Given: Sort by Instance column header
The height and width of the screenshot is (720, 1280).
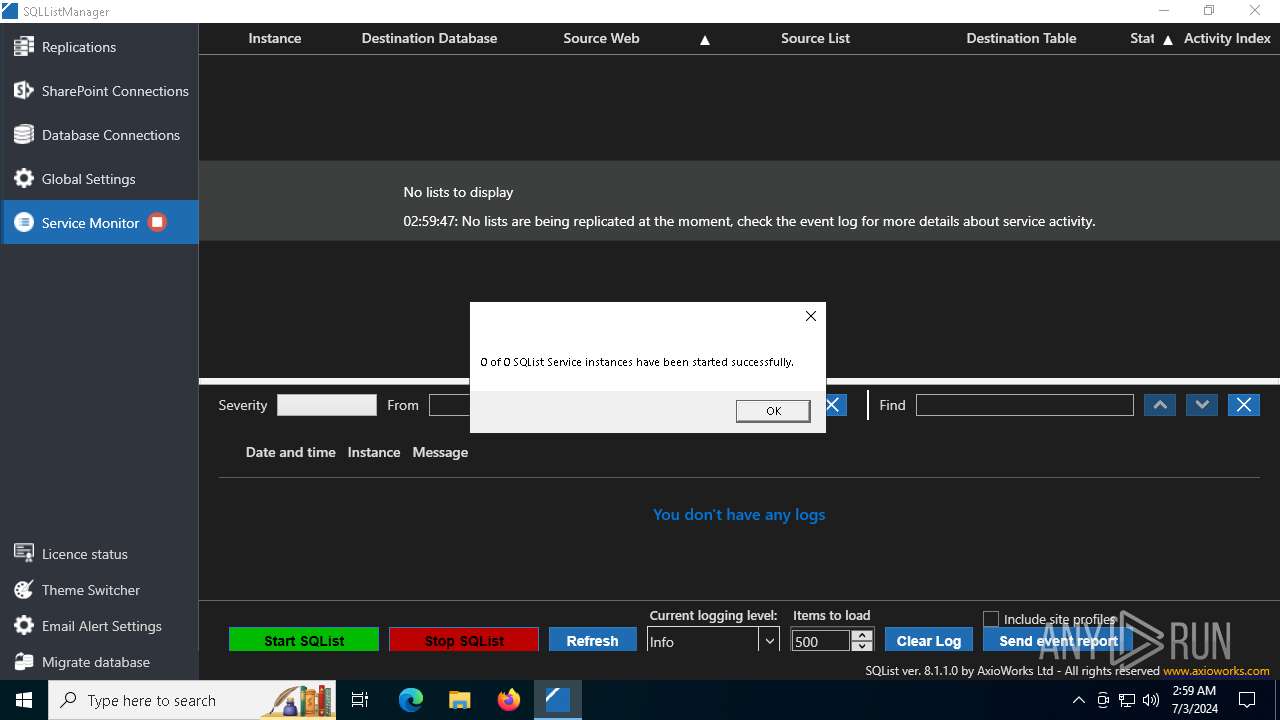Looking at the screenshot, I should tap(275, 38).
